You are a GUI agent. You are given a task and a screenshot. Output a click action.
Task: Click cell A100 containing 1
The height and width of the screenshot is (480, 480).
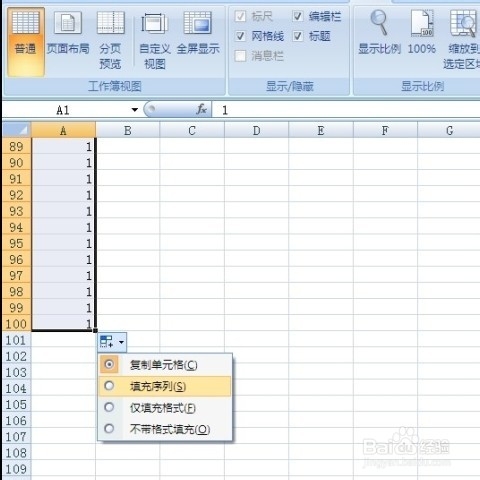tap(63, 324)
